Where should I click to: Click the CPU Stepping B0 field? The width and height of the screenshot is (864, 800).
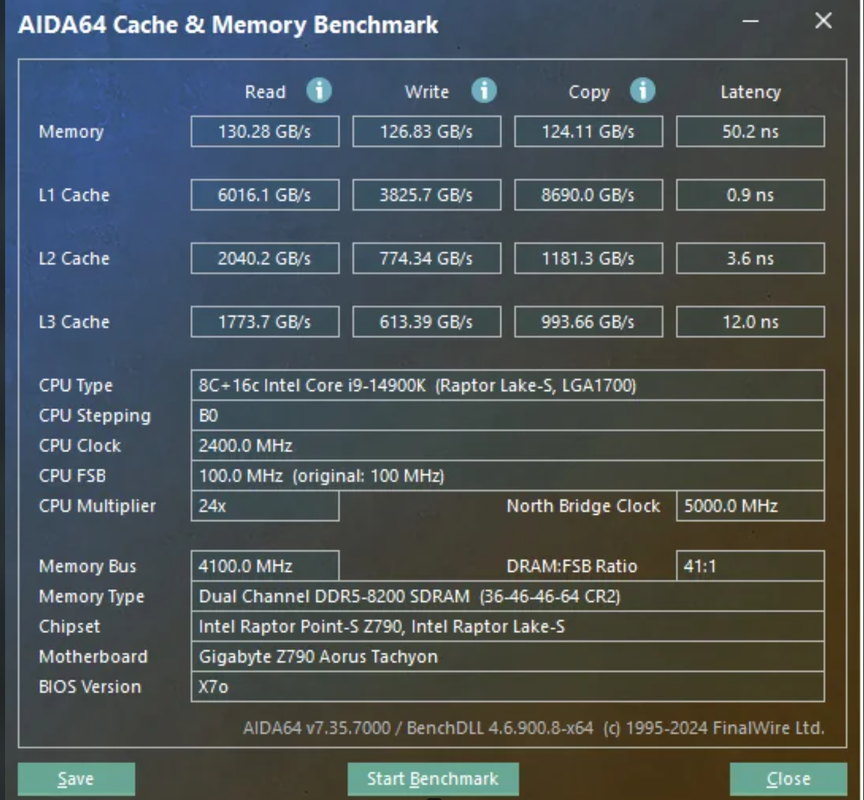coord(507,415)
